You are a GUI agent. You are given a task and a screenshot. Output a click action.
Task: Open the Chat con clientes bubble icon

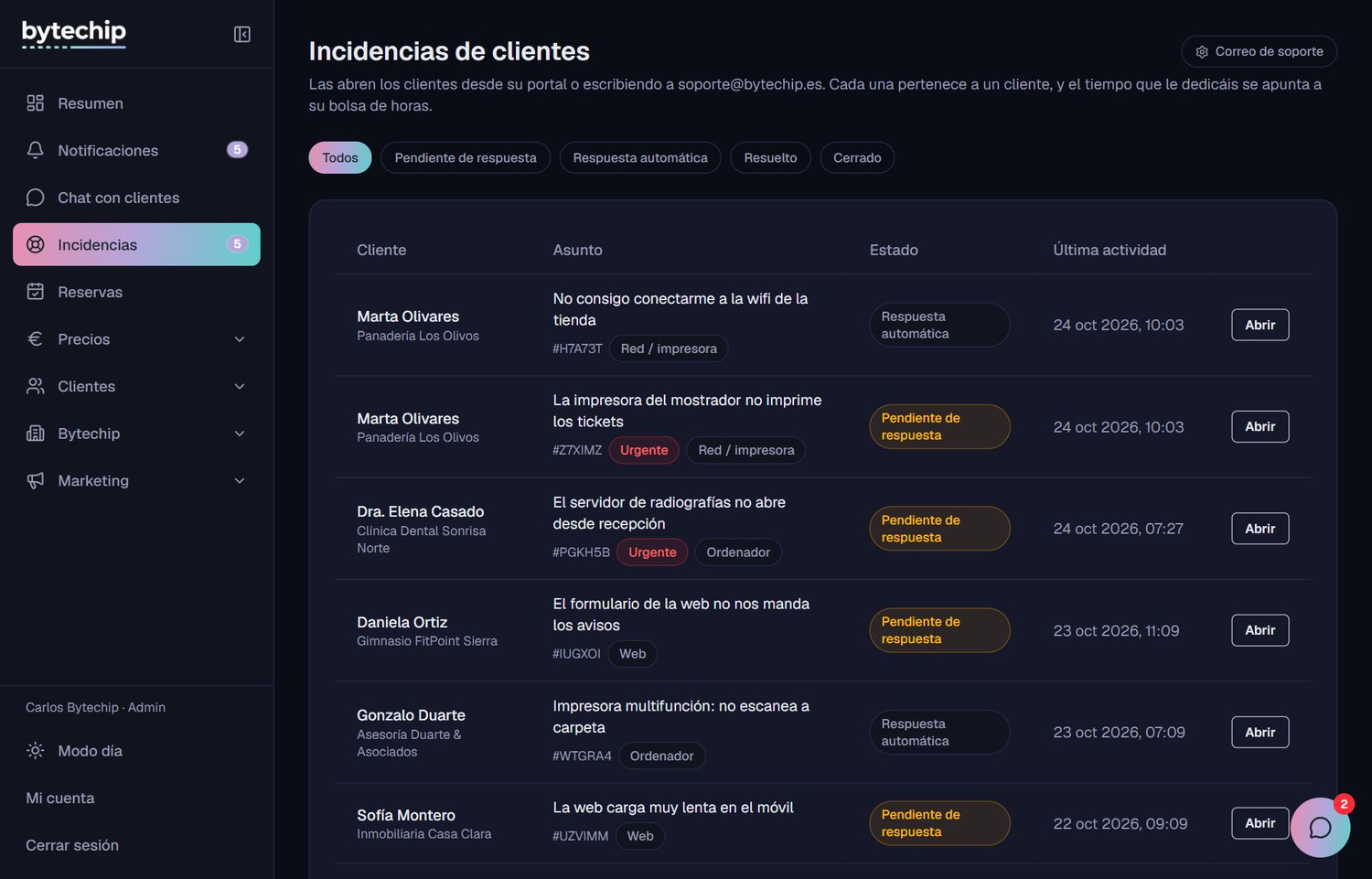[36, 198]
